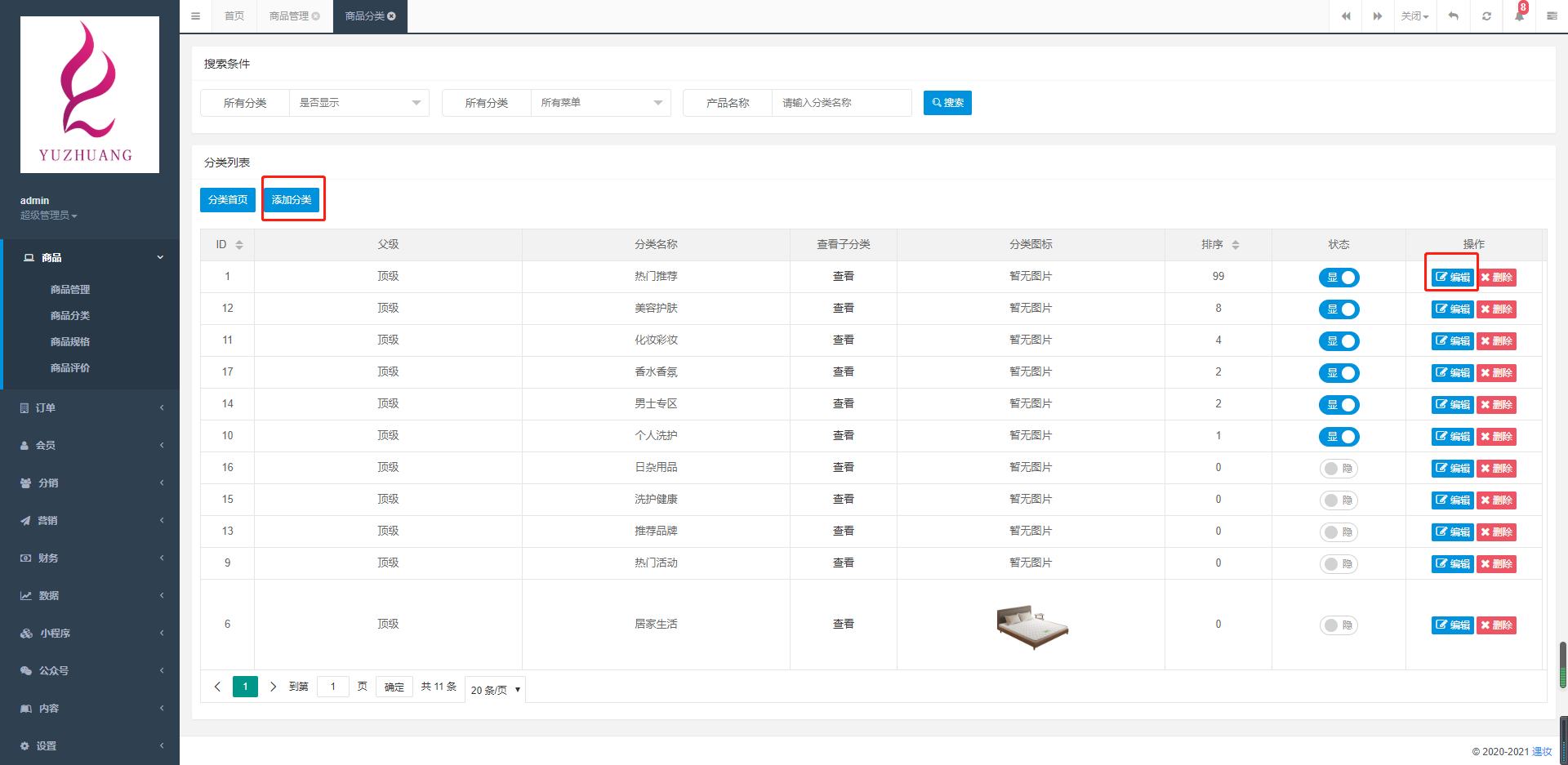Expand the 数据 sidebar menu

(x=90, y=596)
